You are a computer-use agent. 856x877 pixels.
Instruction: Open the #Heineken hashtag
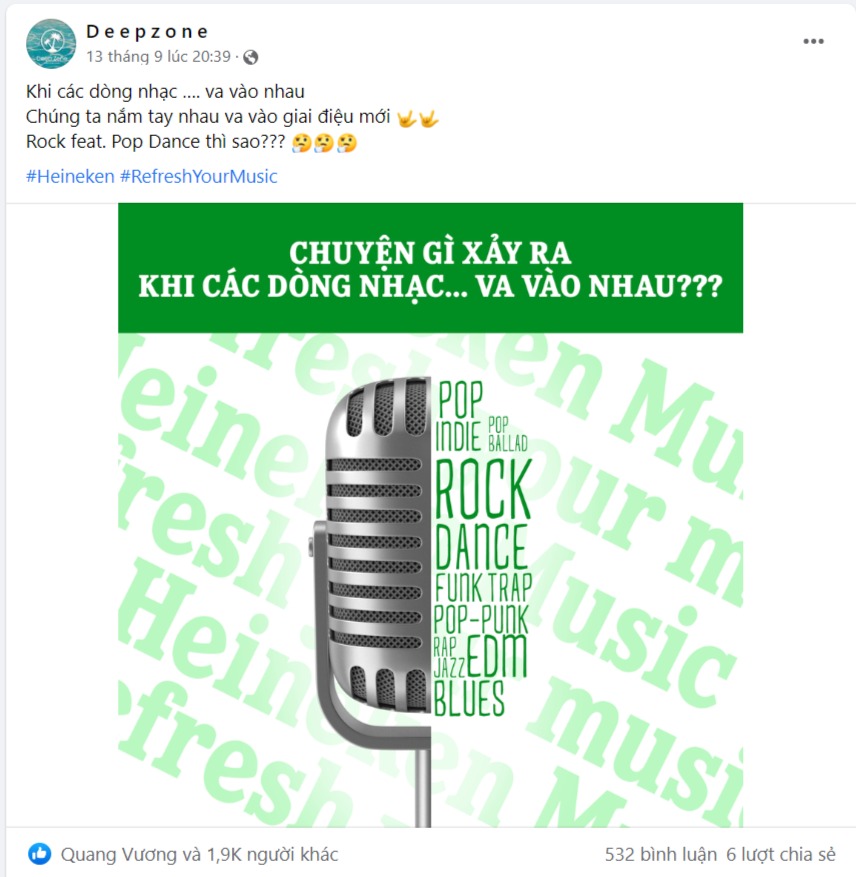(70, 176)
